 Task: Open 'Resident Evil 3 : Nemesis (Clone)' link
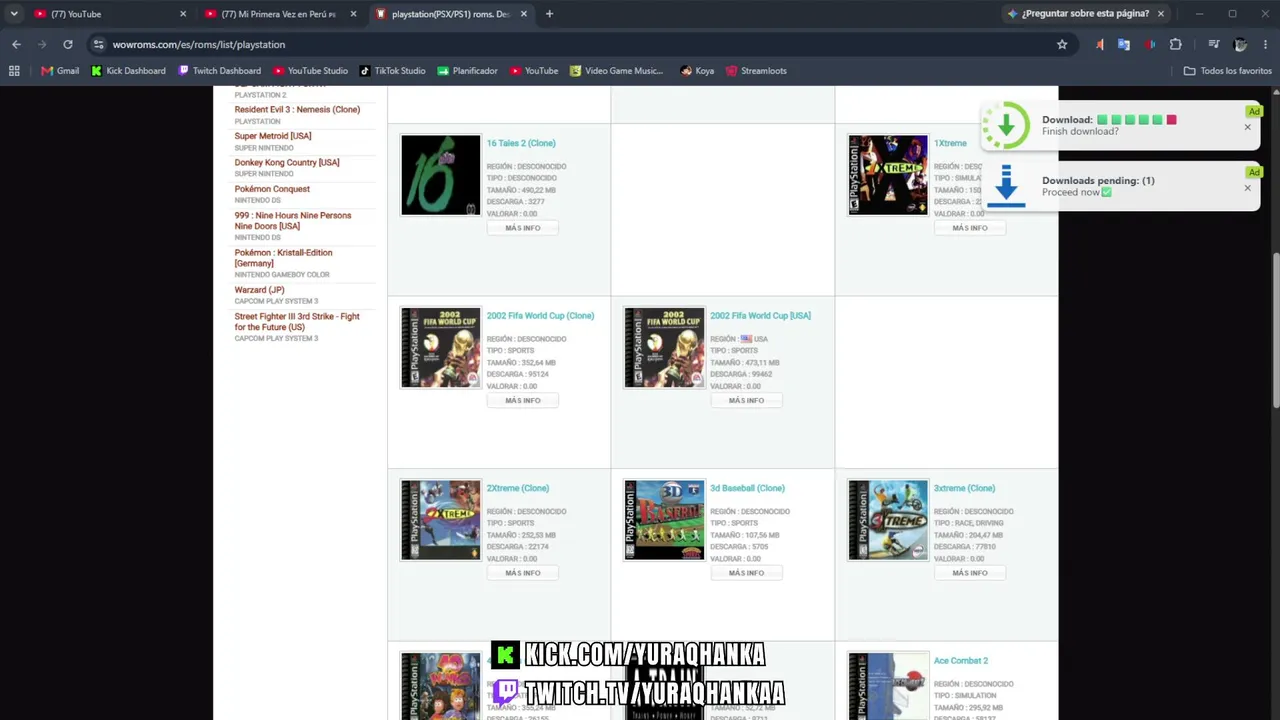[x=297, y=110]
